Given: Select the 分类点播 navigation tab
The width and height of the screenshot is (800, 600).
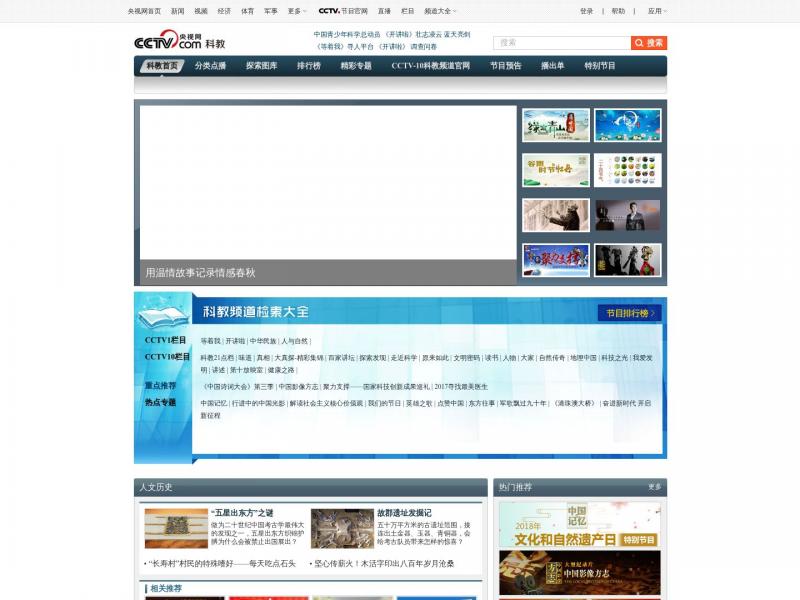Looking at the screenshot, I should (210, 66).
